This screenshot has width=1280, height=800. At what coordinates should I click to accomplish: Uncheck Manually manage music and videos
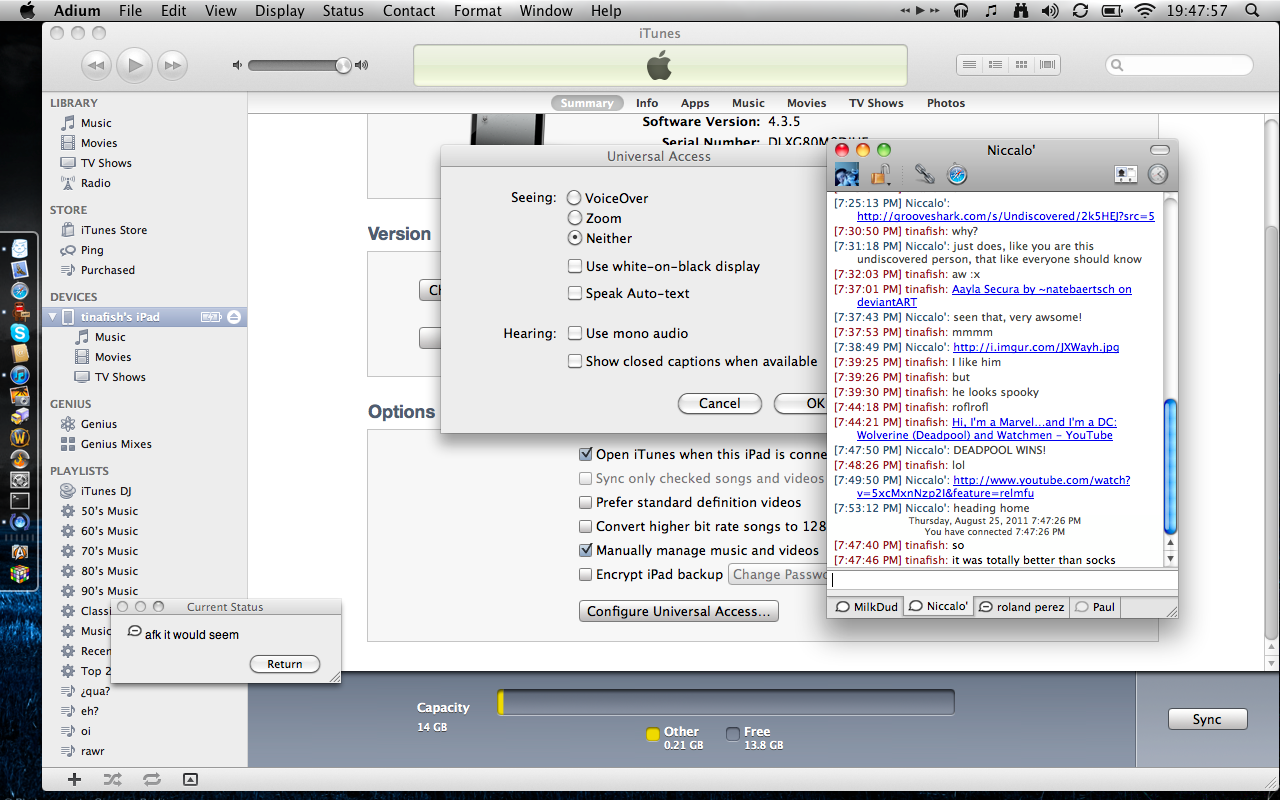click(586, 550)
